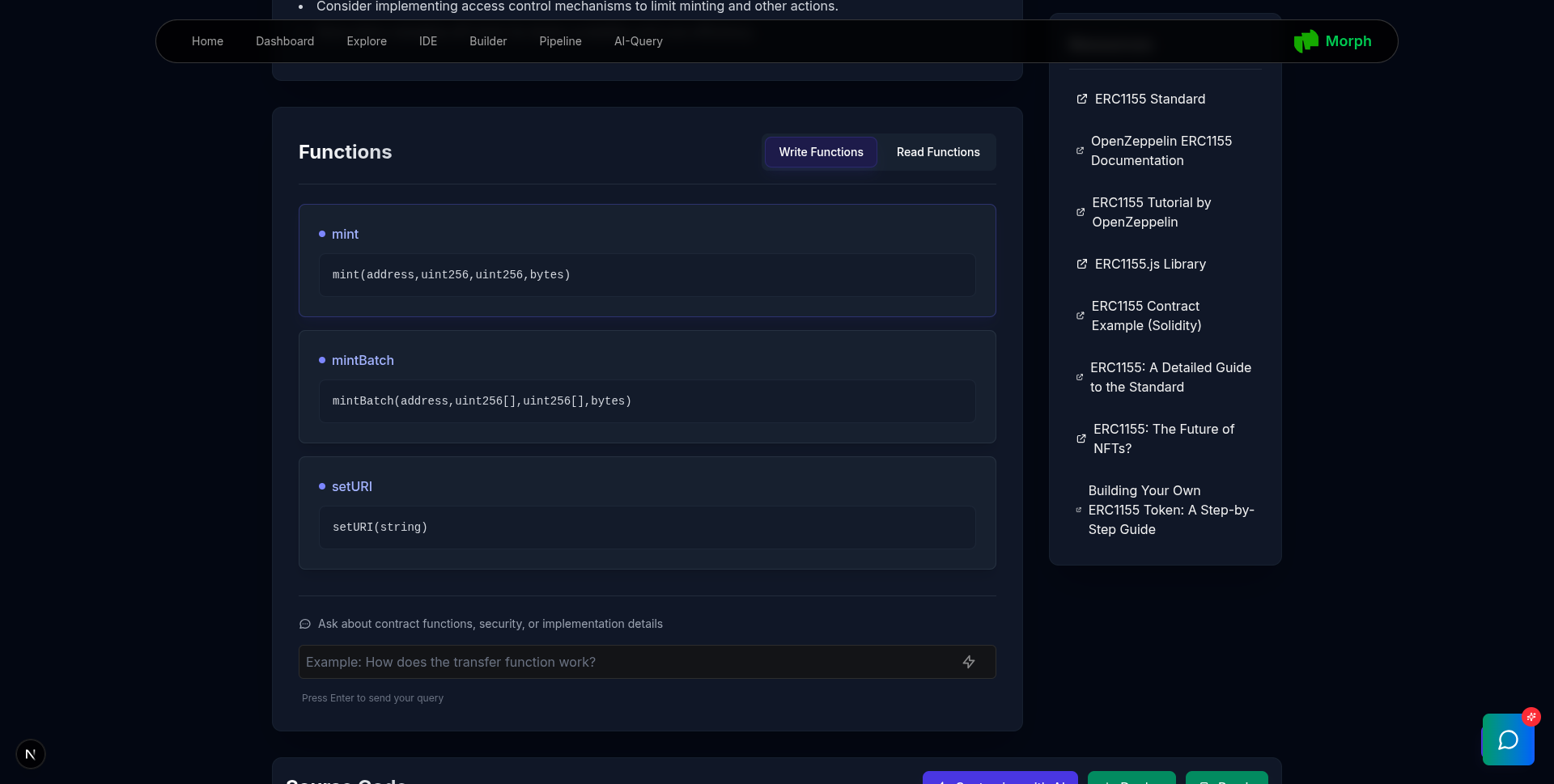Select the Write Functions tab
The height and width of the screenshot is (784, 1554).
tap(821, 152)
